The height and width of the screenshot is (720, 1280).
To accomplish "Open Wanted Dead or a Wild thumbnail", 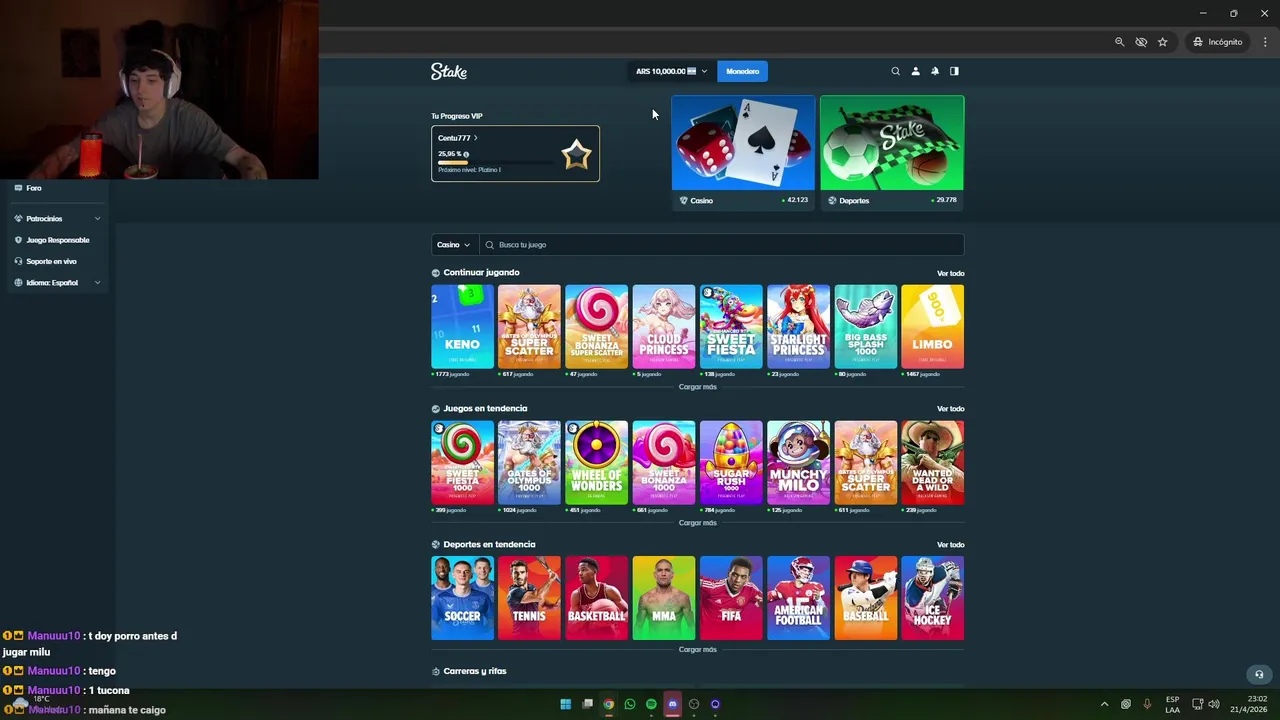I will (x=932, y=463).
